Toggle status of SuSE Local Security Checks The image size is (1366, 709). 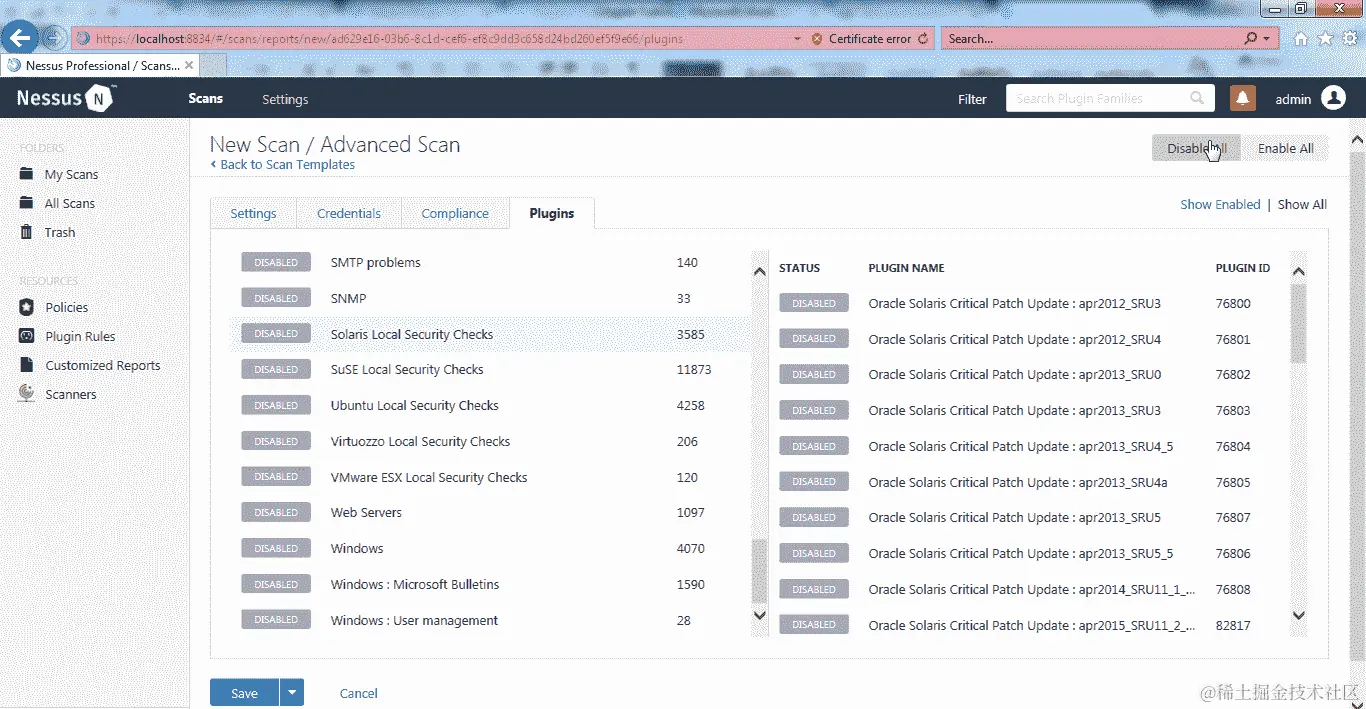click(x=276, y=370)
